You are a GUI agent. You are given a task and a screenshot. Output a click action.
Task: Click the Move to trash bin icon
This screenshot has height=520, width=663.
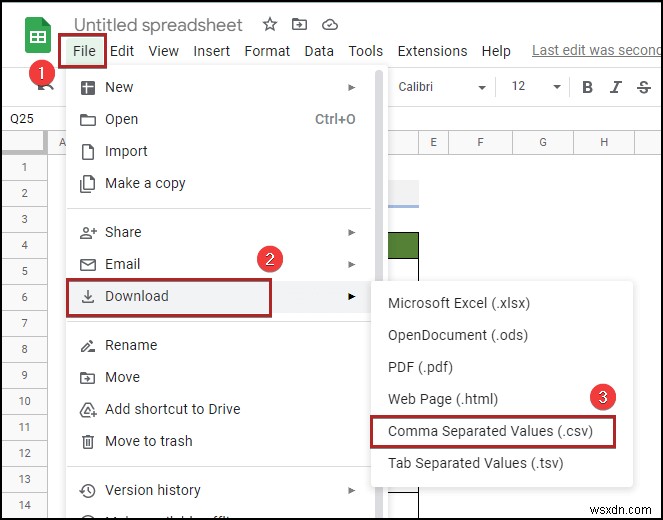(88, 442)
